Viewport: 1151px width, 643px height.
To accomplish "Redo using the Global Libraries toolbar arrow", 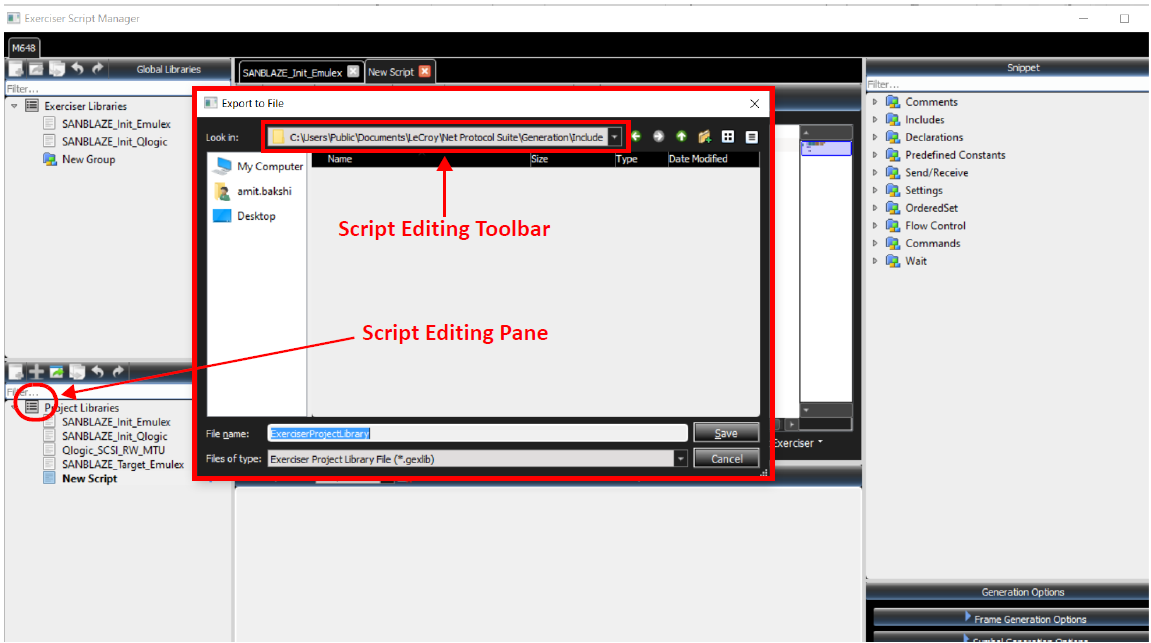I will tap(98, 68).
